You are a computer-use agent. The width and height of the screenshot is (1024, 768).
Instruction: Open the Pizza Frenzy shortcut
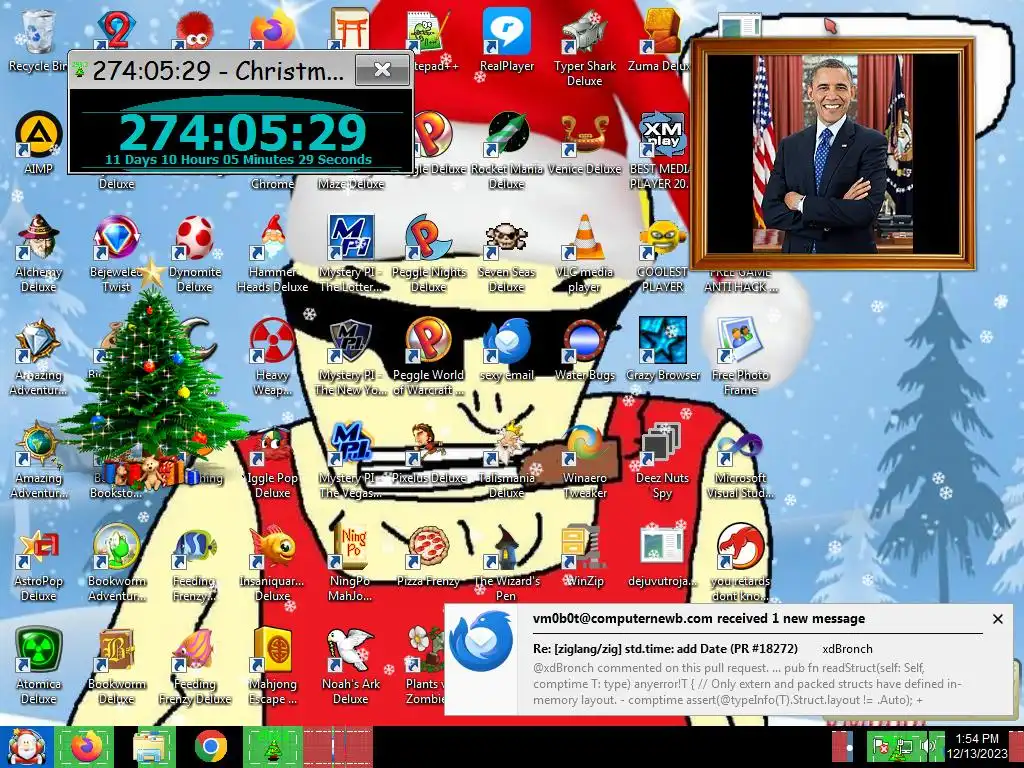pos(428,556)
